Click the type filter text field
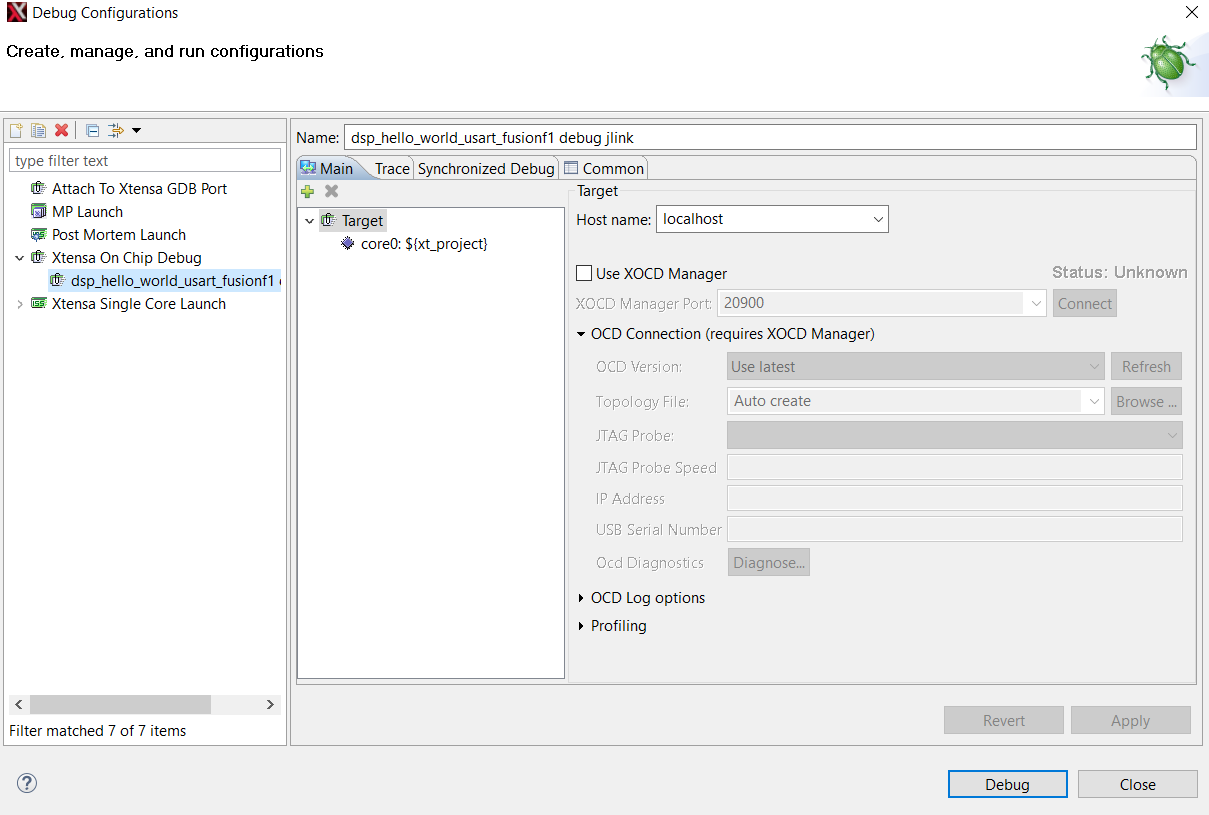The image size is (1209, 815). tap(145, 161)
